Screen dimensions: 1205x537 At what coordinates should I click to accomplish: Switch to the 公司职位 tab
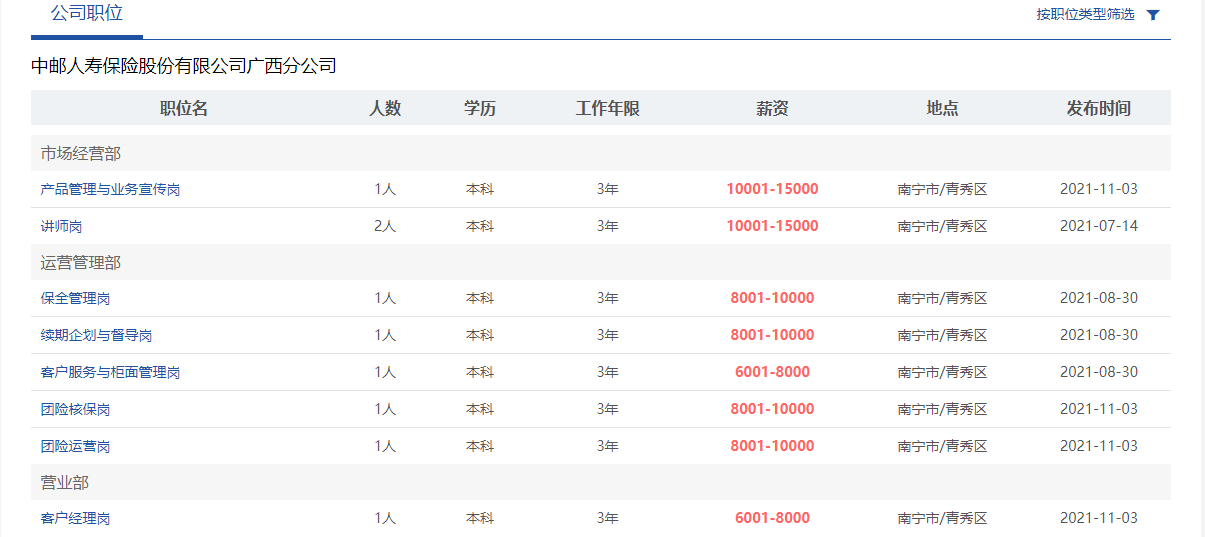click(87, 14)
